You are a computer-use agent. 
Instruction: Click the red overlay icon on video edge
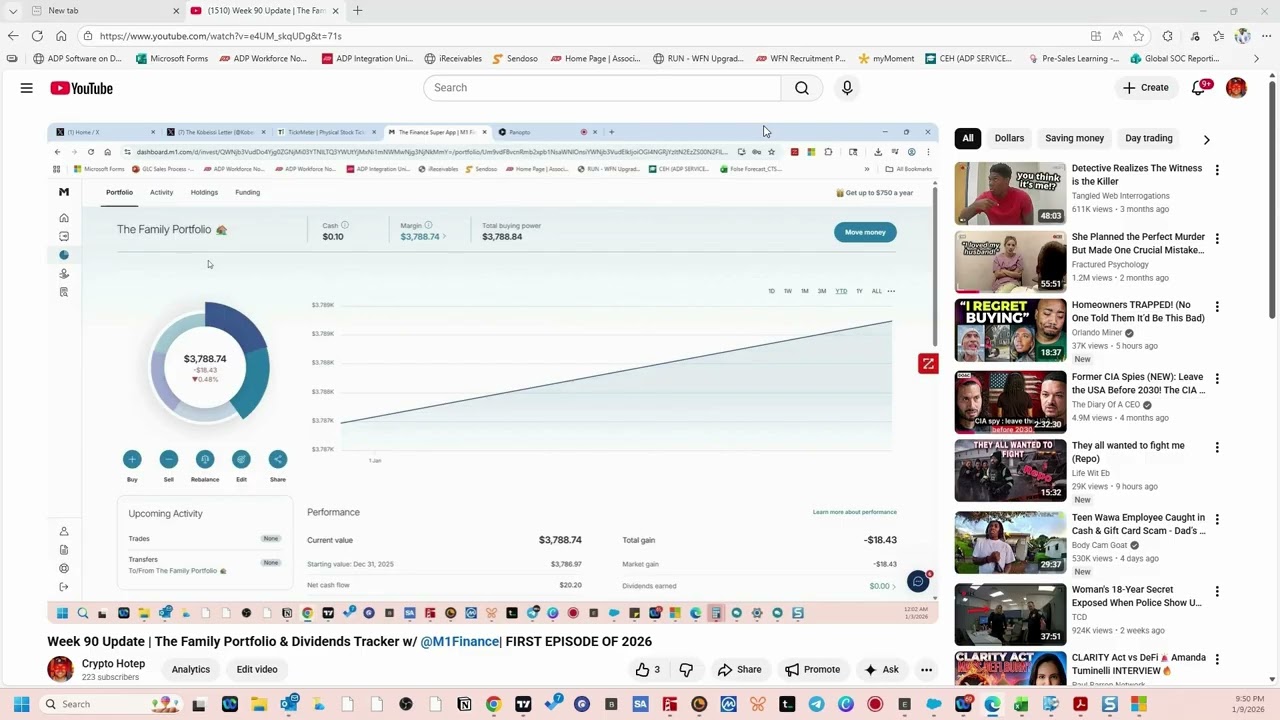pyautogui.click(x=928, y=364)
